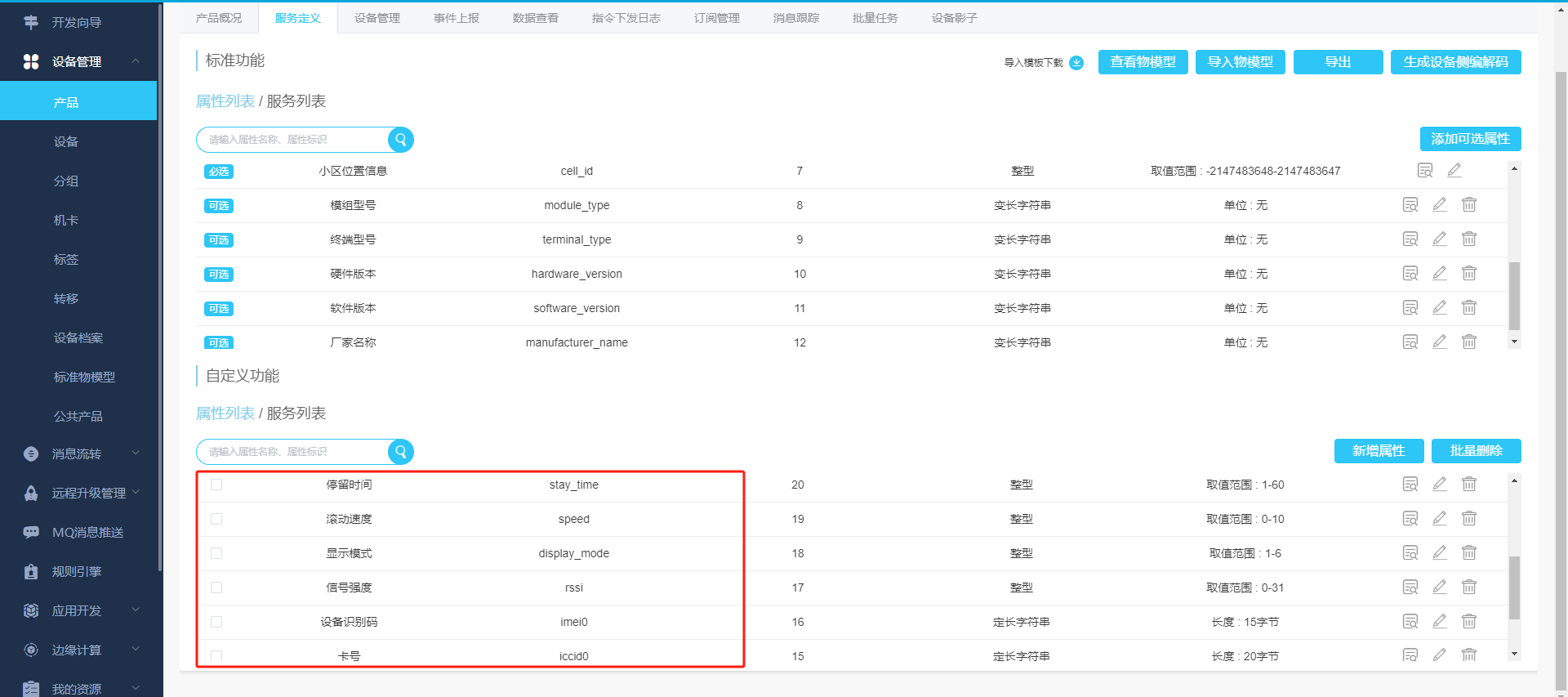Viewport: 1568px width, 697px height.
Task: Edit the speed property
Action: tap(1440, 518)
